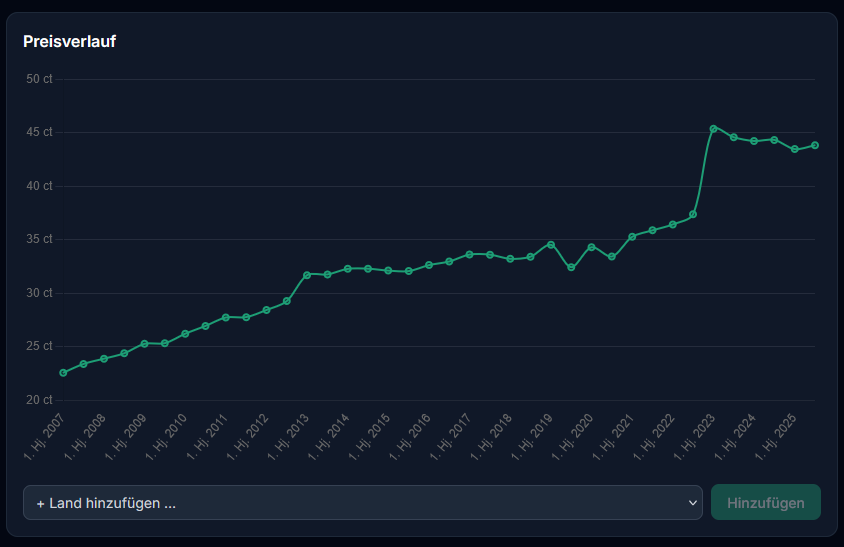This screenshot has height=547, width=844.
Task: Click the '1. Hj. 2017' x-axis label
Action: [451, 437]
